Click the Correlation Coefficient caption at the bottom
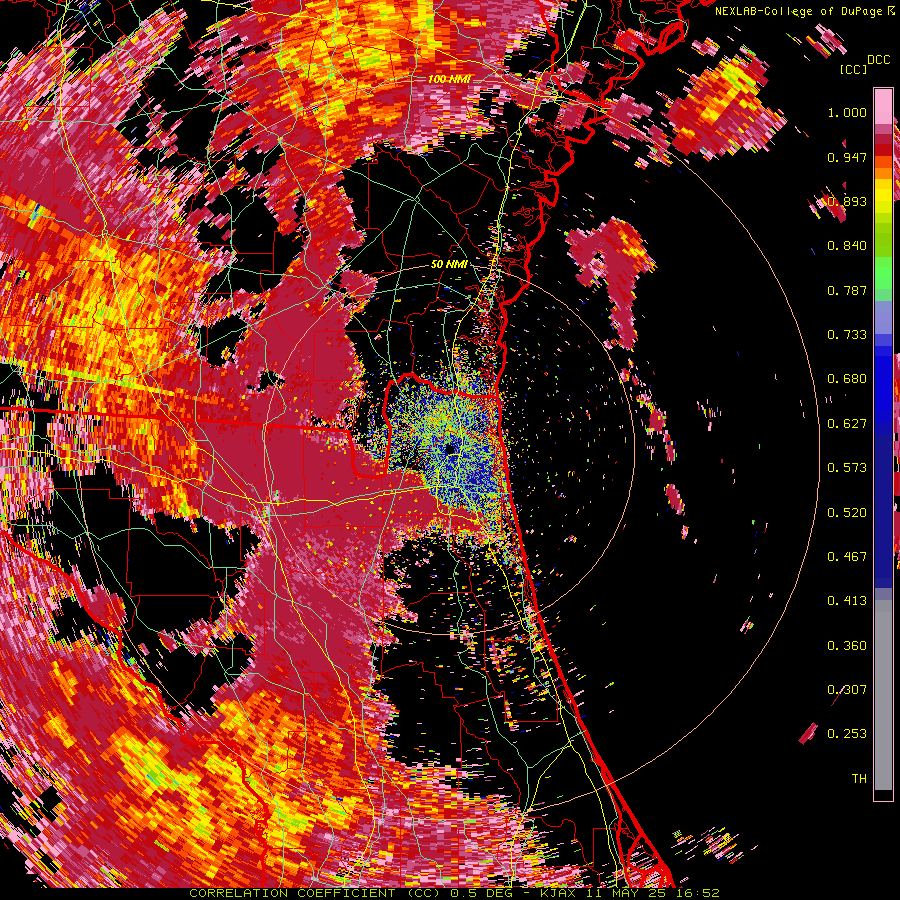The width and height of the screenshot is (900, 900). [454, 893]
